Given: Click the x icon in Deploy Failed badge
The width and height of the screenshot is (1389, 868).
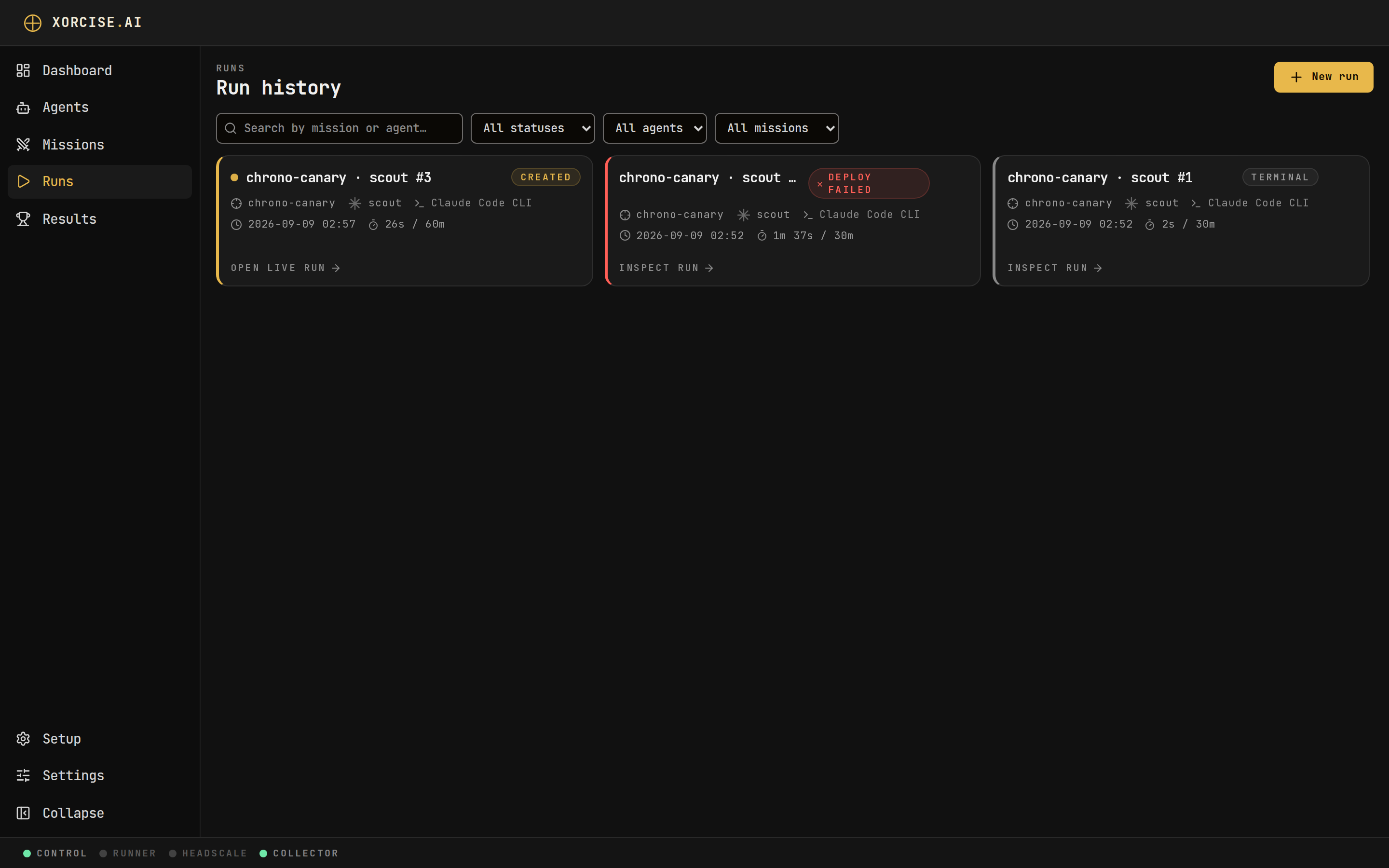Looking at the screenshot, I should [x=819, y=184].
